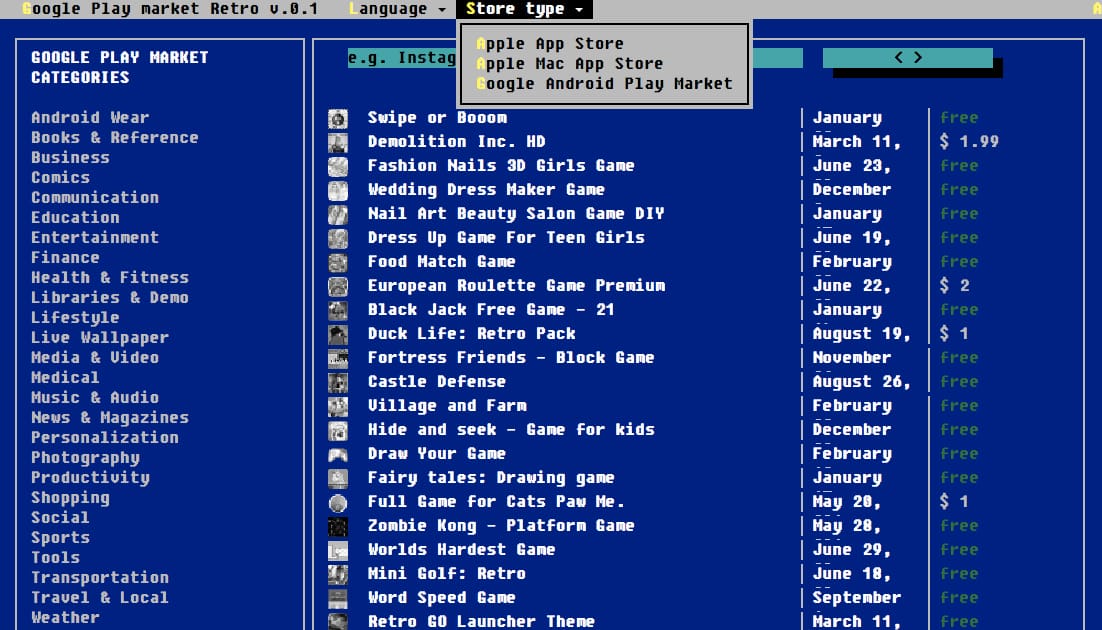
Task: Click the Zombie Kong app icon
Action: (x=338, y=526)
